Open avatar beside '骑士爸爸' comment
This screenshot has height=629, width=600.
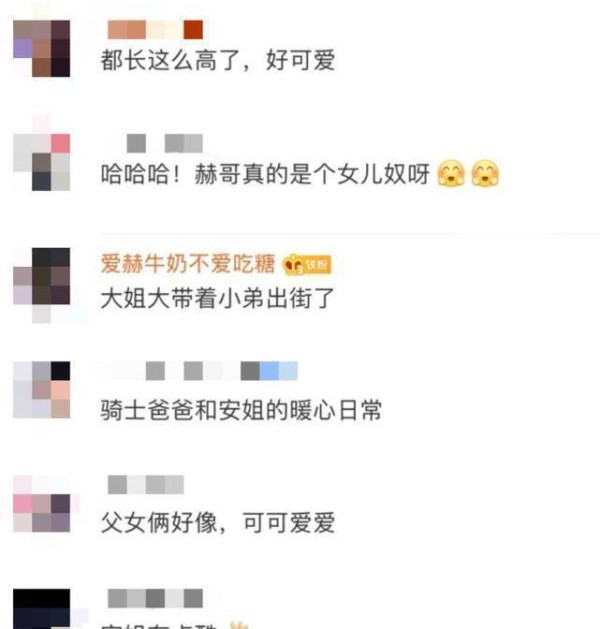coord(42,390)
